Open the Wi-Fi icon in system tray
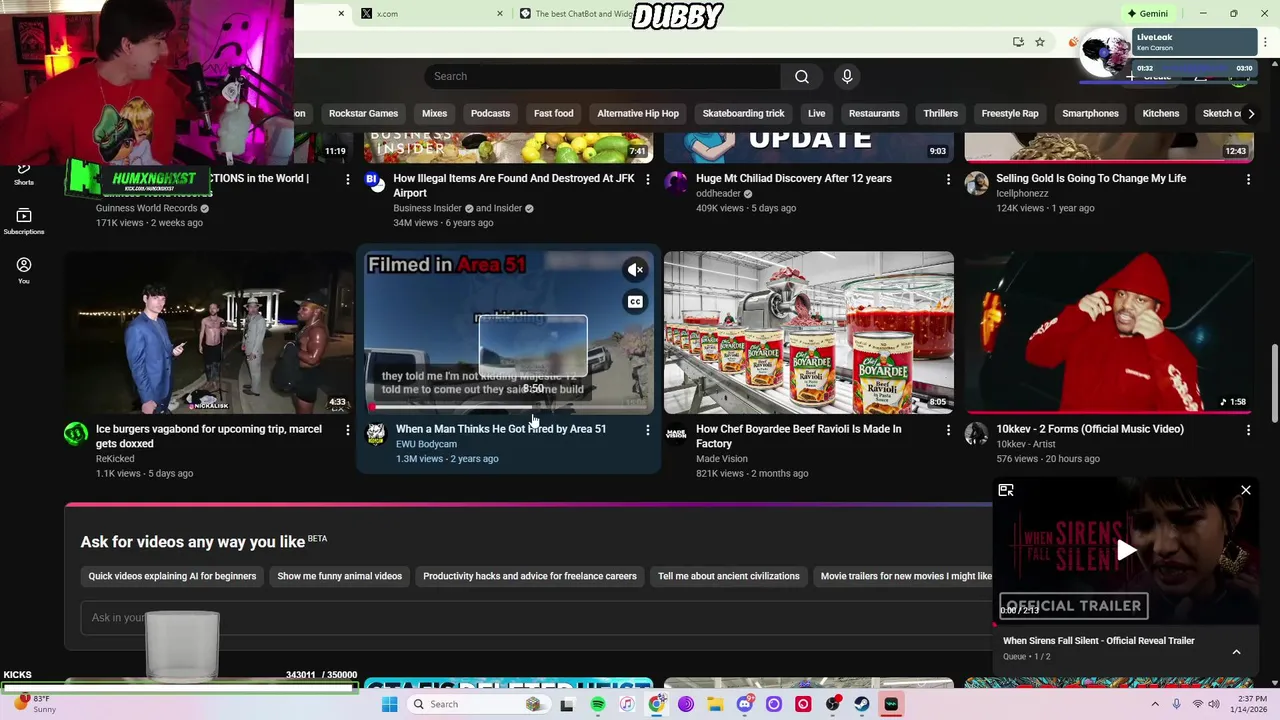This screenshot has height=720, width=1280. [x=1197, y=704]
